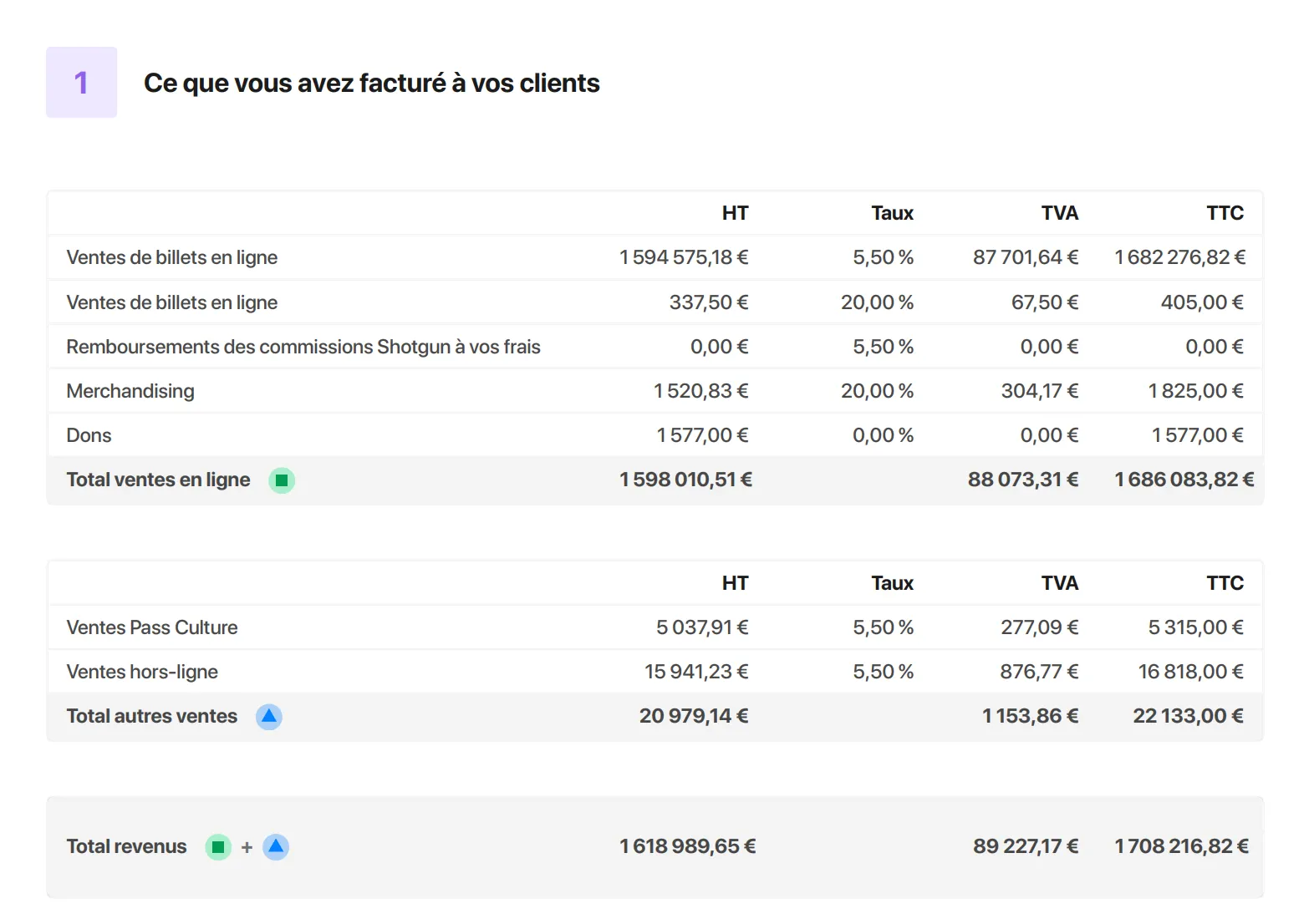The image size is (1314, 924).
Task: Select Pass Culture TTC 5 315,00 €
Action: click(x=1196, y=627)
